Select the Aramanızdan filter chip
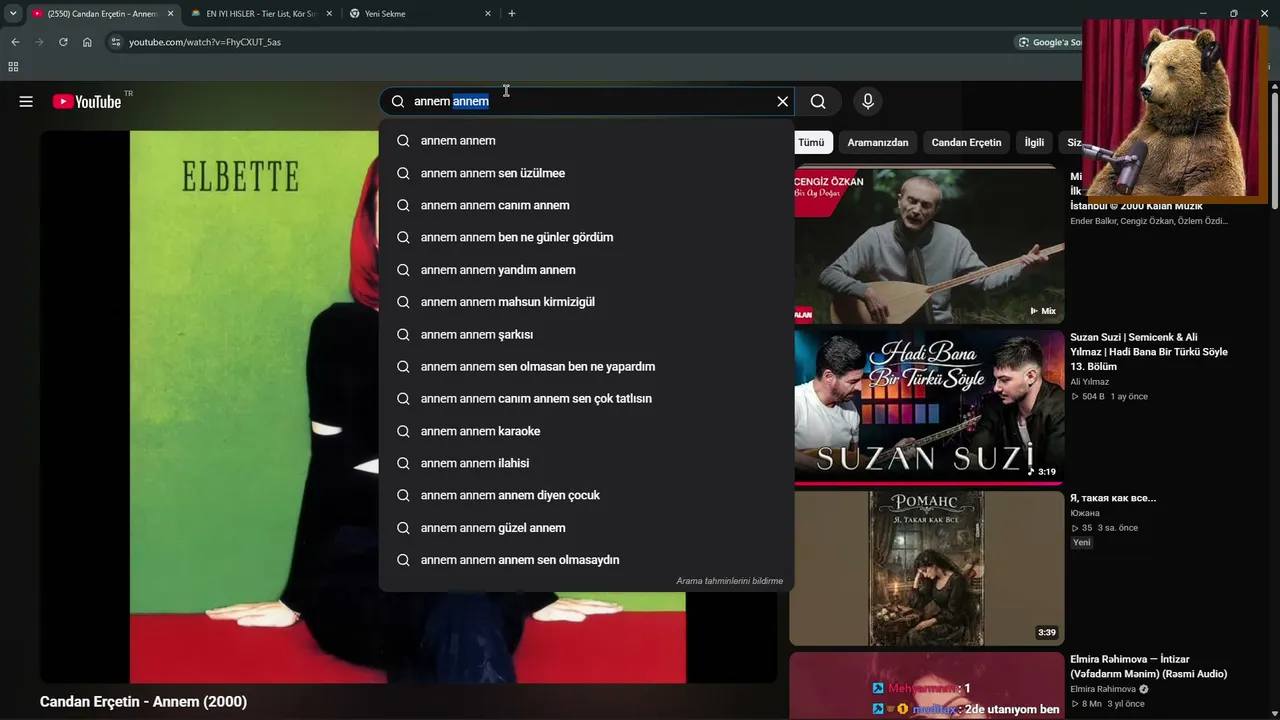This screenshot has width=1280, height=720. 878,142
